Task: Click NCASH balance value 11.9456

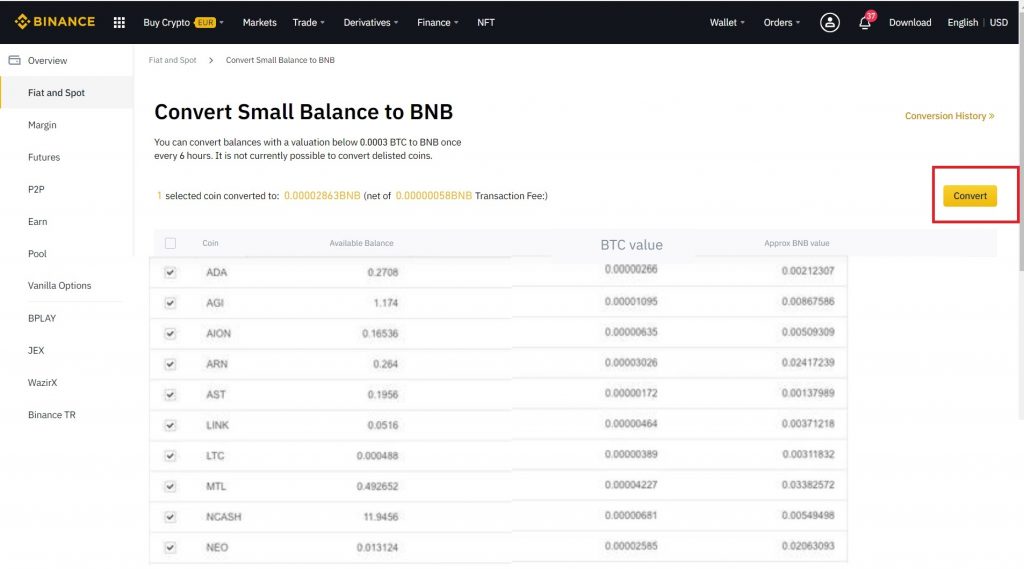Action: pyautogui.click(x=381, y=517)
